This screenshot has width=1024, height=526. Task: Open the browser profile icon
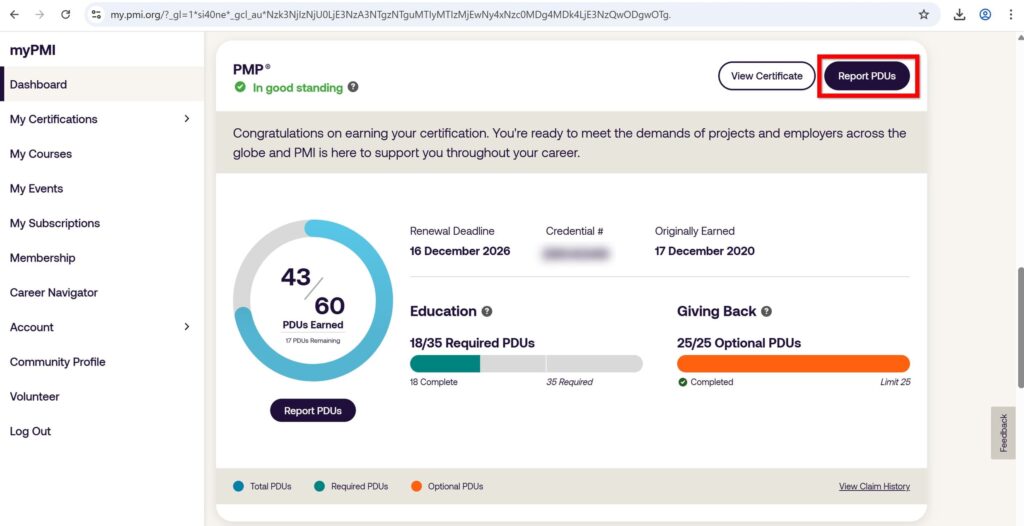(985, 15)
